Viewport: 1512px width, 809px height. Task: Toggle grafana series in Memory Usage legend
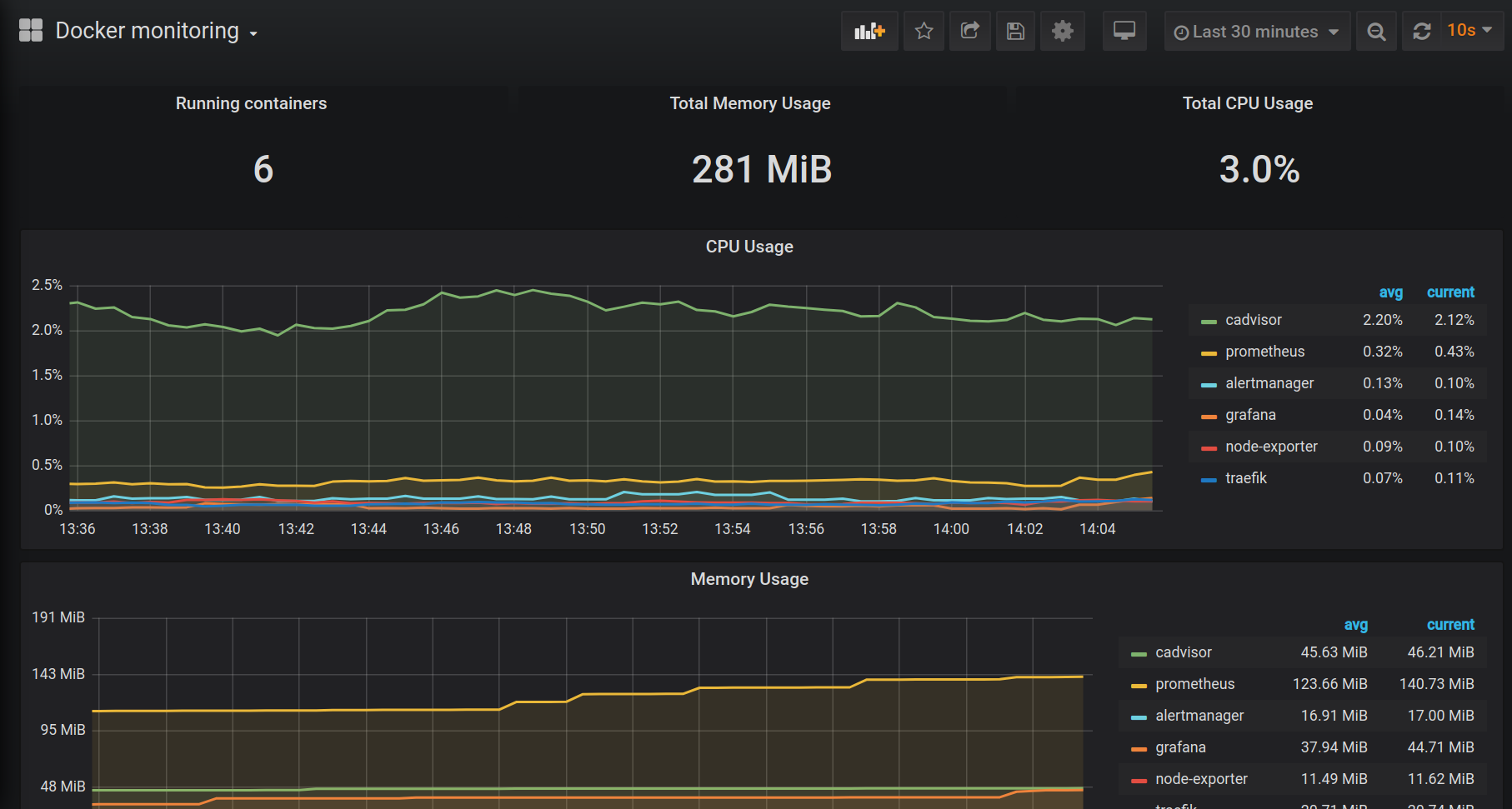1180,747
